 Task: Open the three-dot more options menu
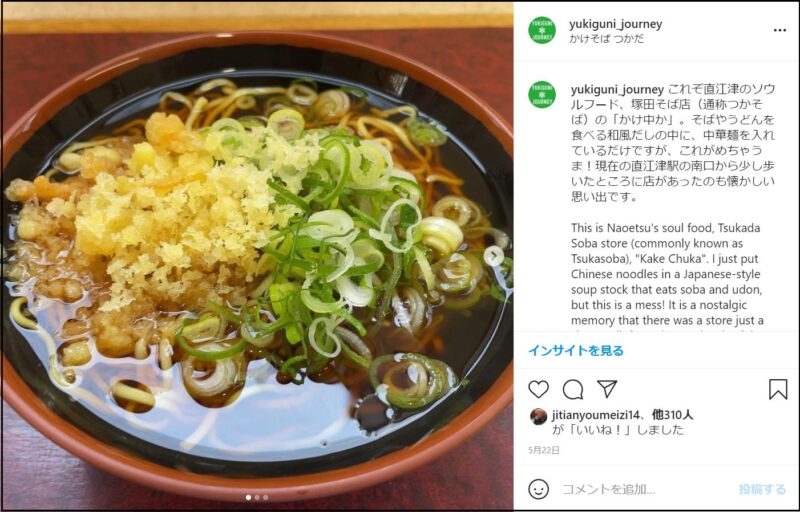(780, 30)
